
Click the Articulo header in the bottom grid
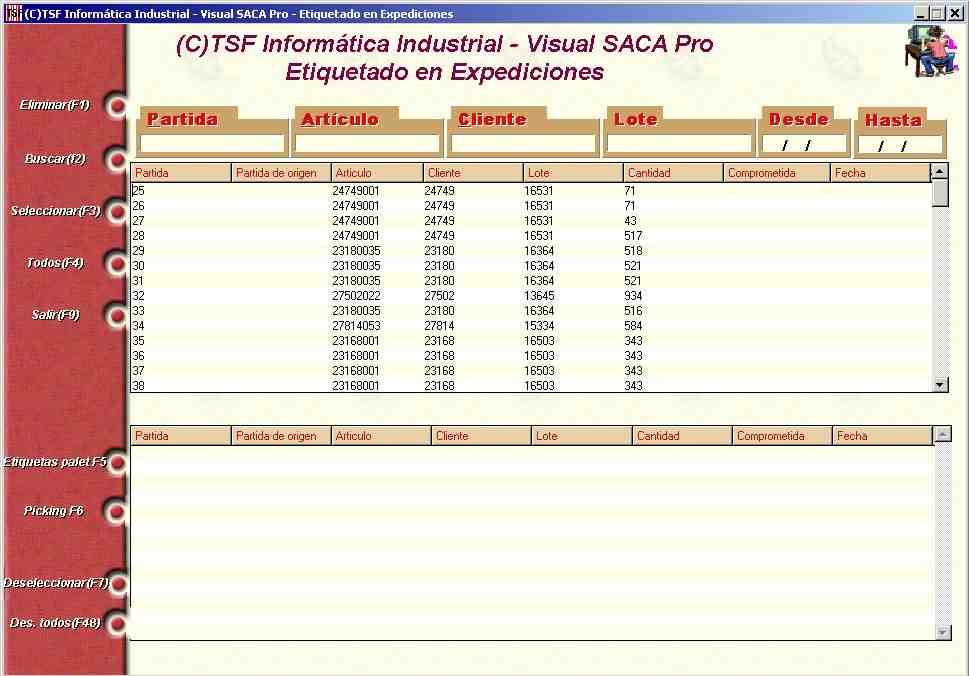click(x=381, y=436)
